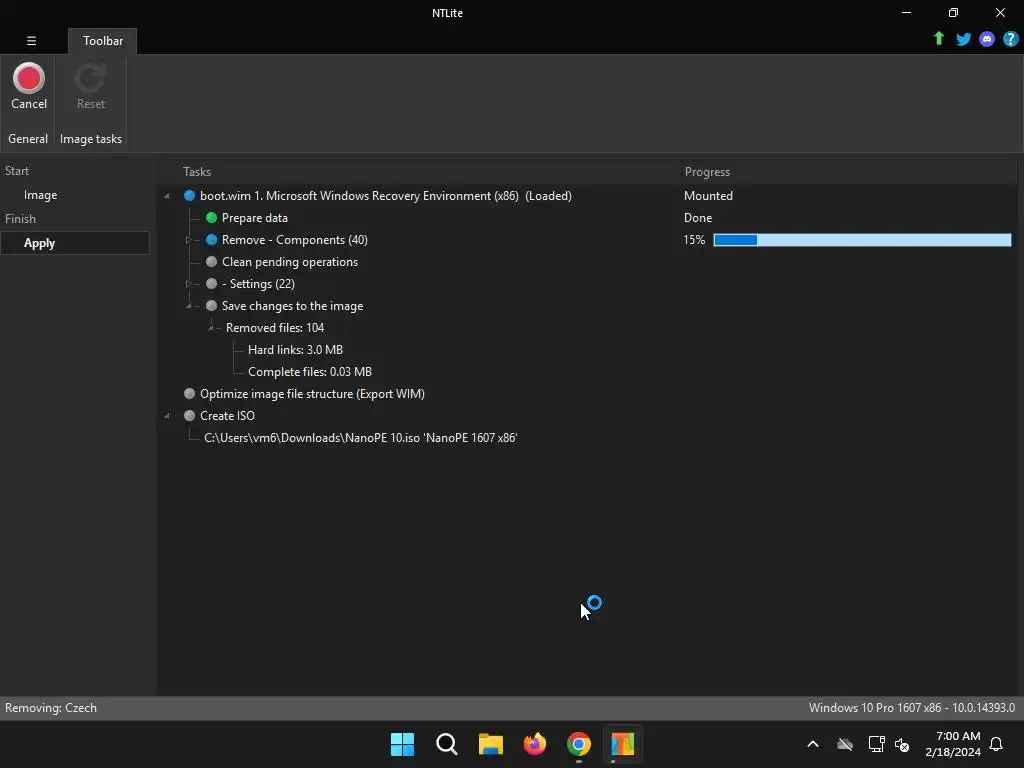Select Complete files: 0.03 MB row

pyautogui.click(x=310, y=372)
